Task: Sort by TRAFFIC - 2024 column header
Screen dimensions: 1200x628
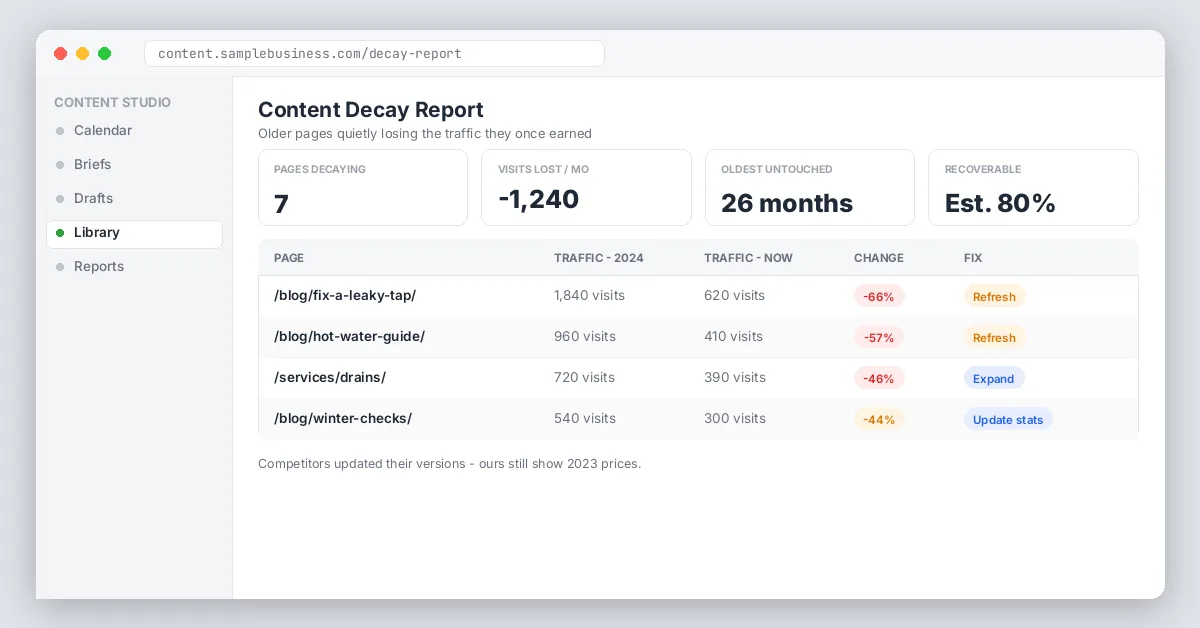Action: pos(599,258)
